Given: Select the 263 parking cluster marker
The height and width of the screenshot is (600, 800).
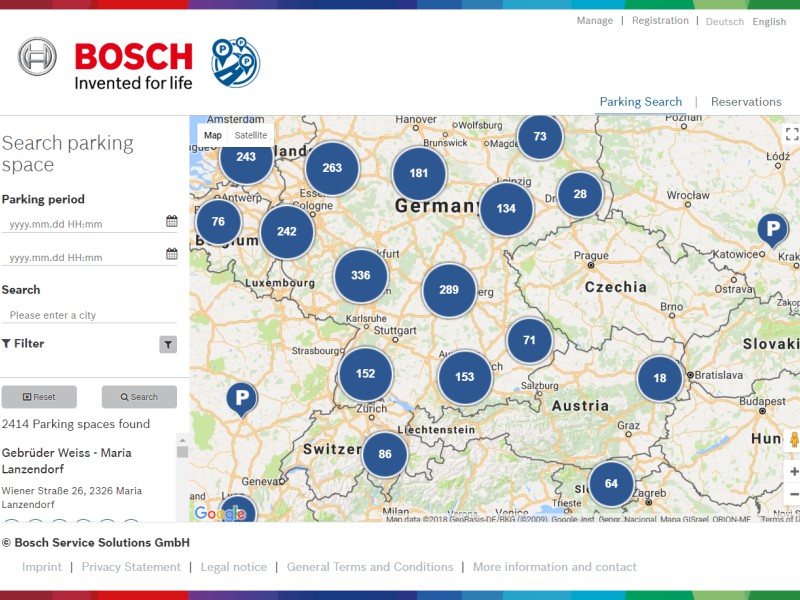Looking at the screenshot, I should pyautogui.click(x=332, y=168).
